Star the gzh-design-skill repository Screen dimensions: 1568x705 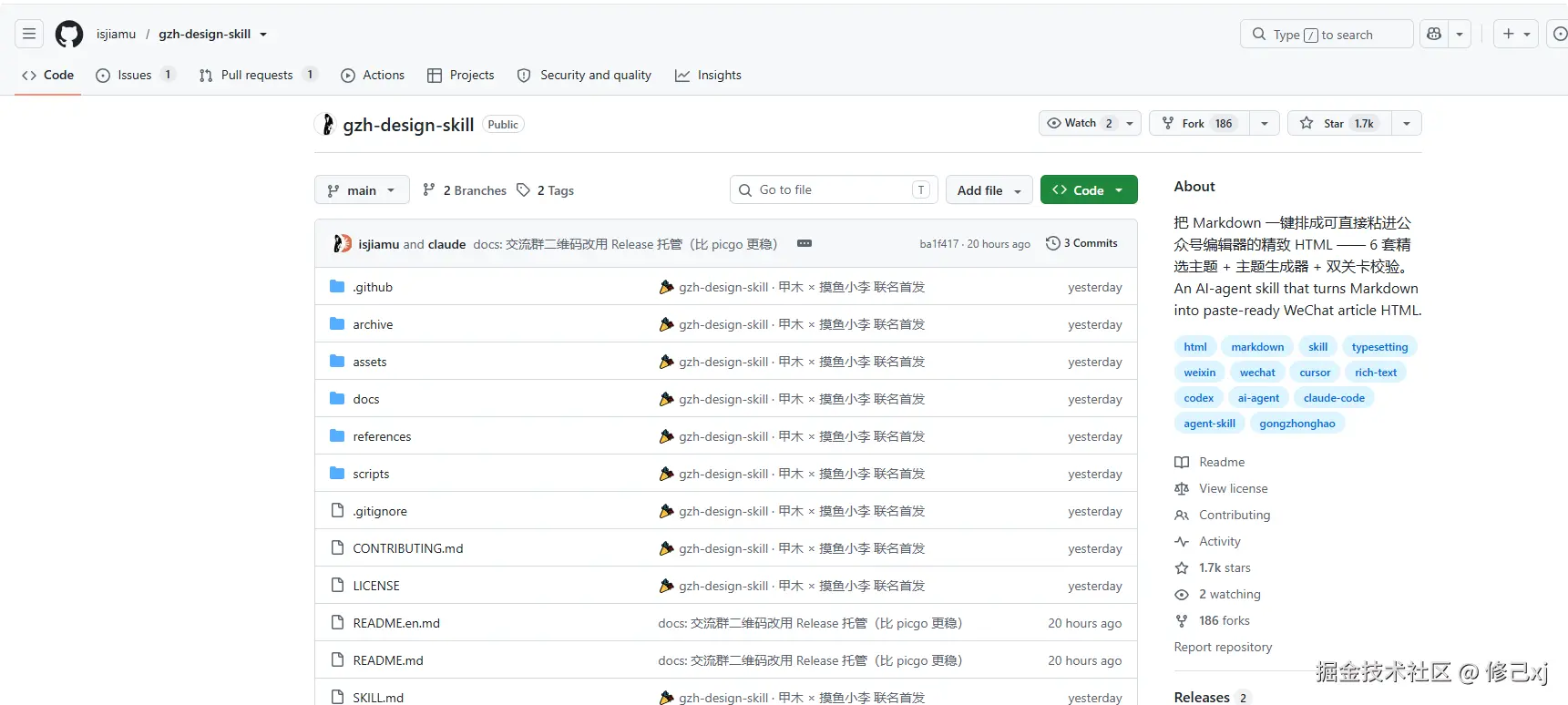pyautogui.click(x=1339, y=123)
